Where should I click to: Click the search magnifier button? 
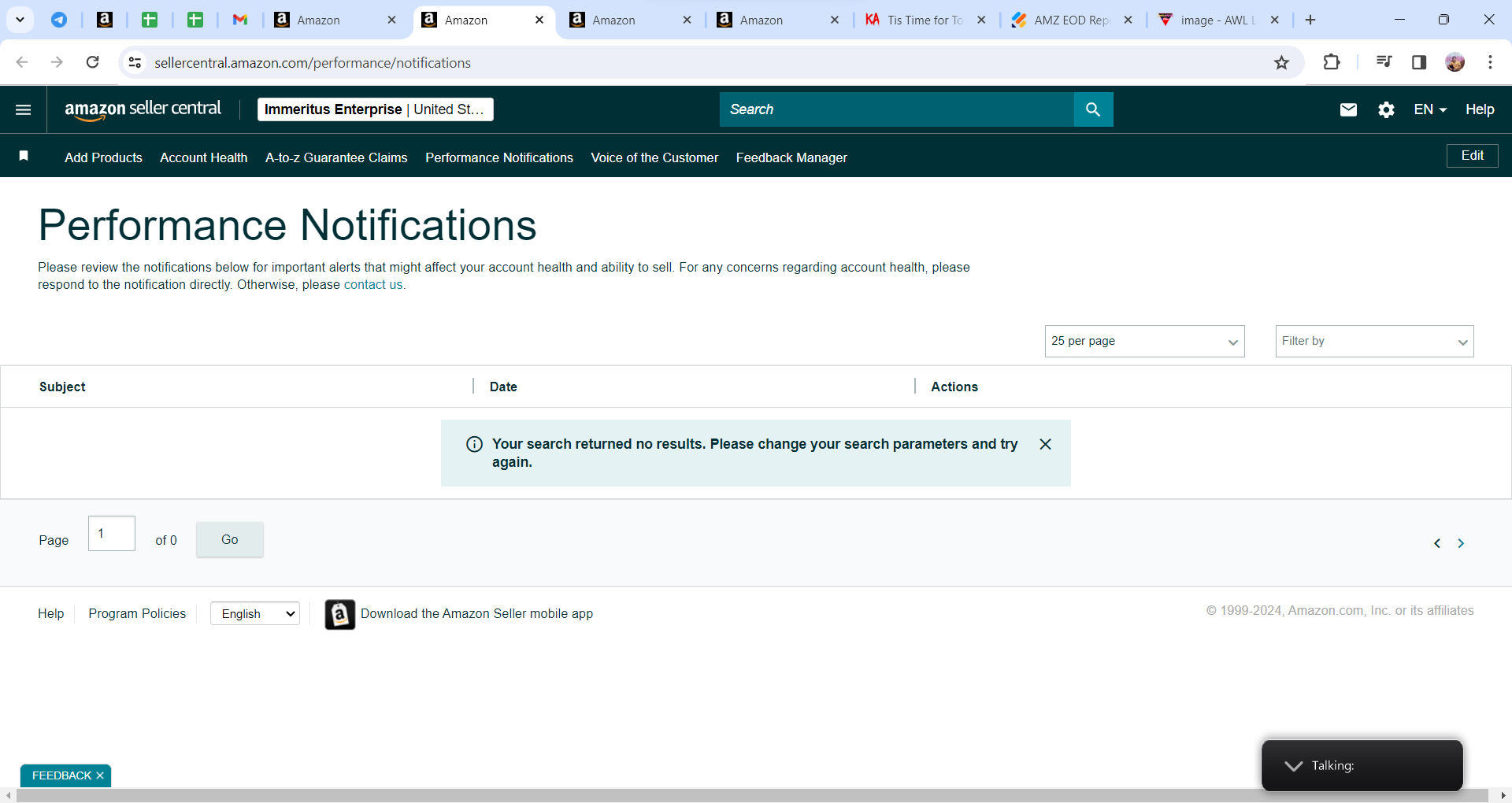click(x=1093, y=109)
